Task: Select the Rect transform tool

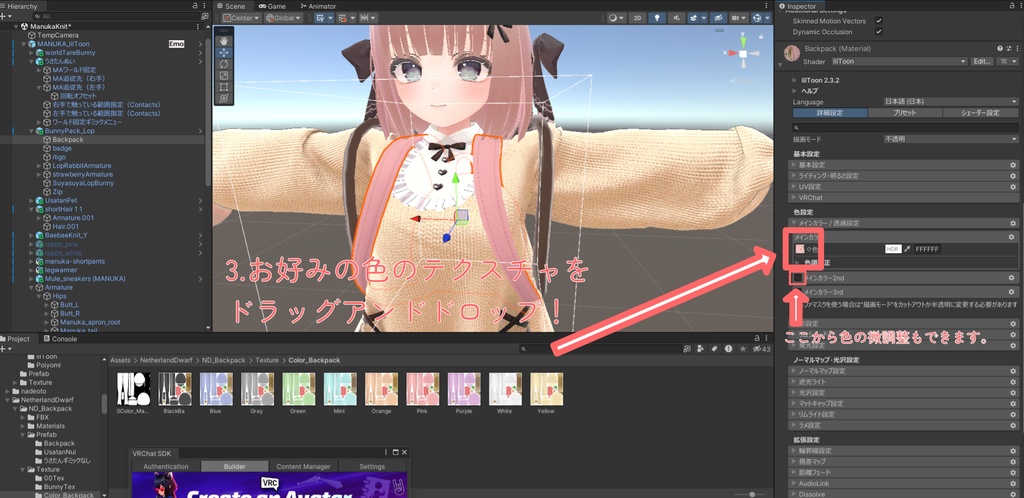Action: pos(224,86)
